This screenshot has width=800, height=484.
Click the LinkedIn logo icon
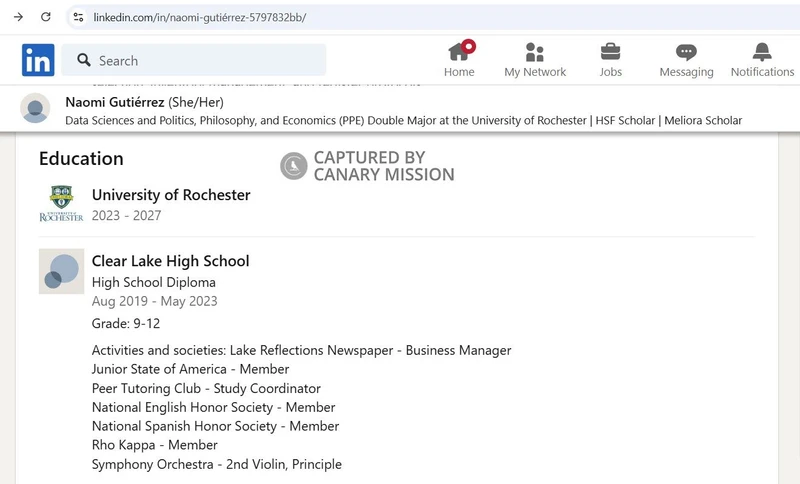[38, 60]
